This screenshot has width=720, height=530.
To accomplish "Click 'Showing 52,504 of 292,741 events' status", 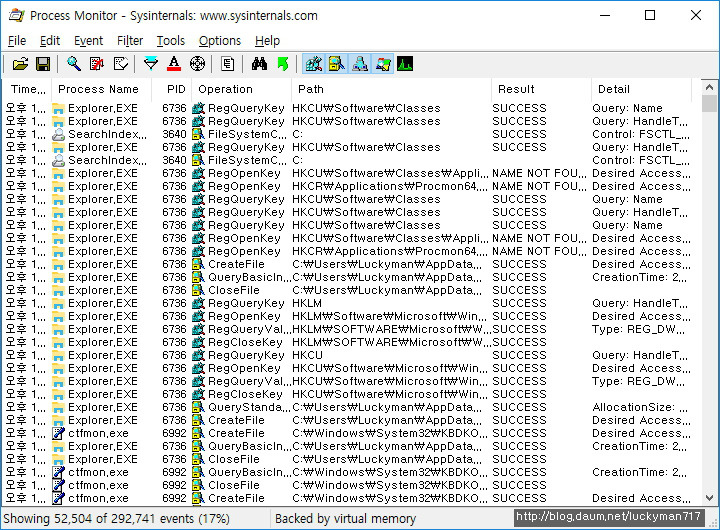I will tap(117, 519).
